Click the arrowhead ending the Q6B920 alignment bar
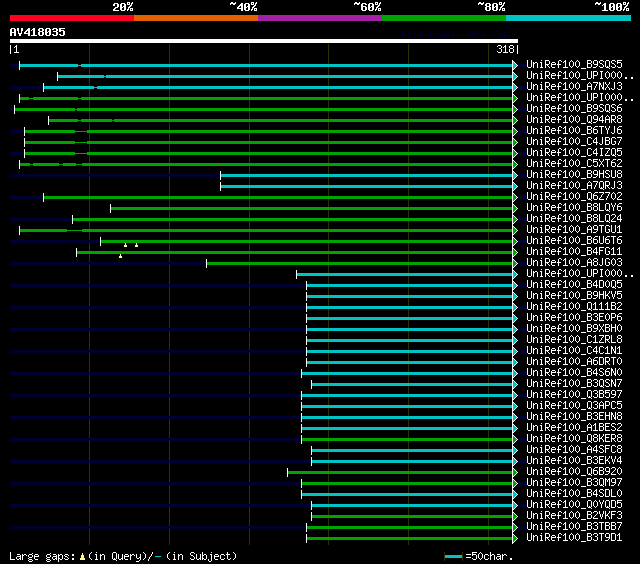 click(x=515, y=472)
